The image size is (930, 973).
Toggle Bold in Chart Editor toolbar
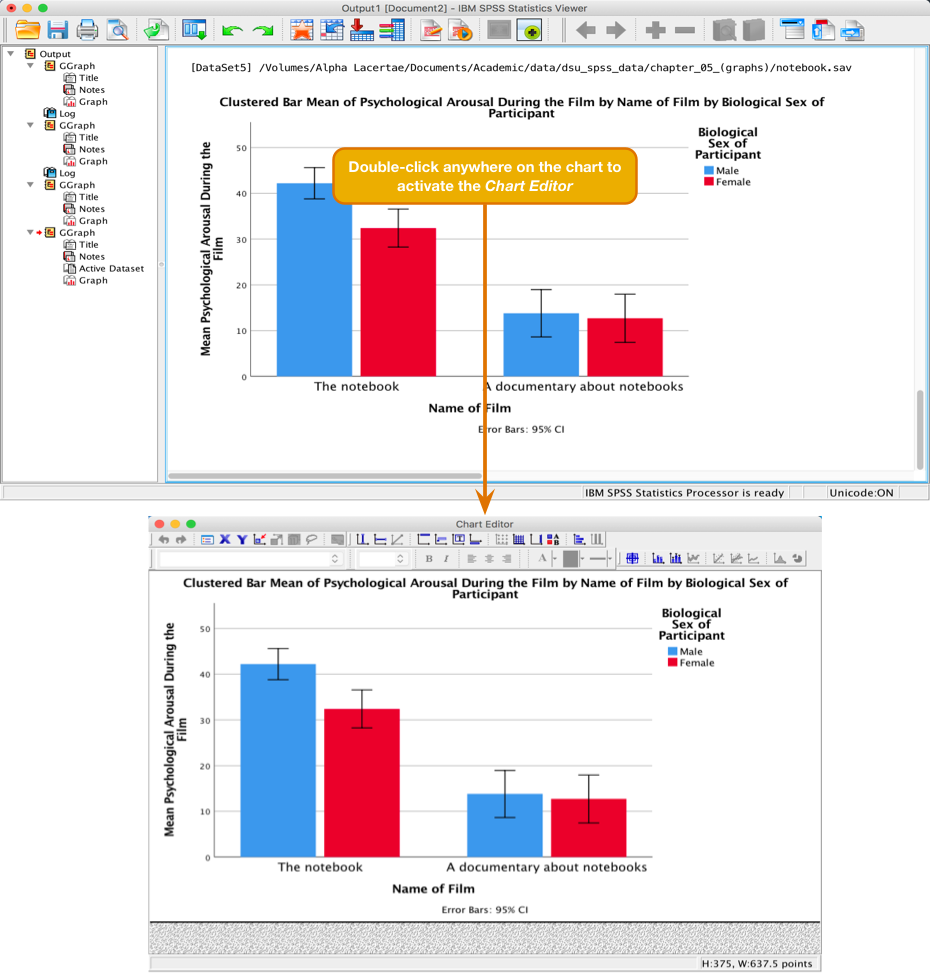(x=429, y=559)
